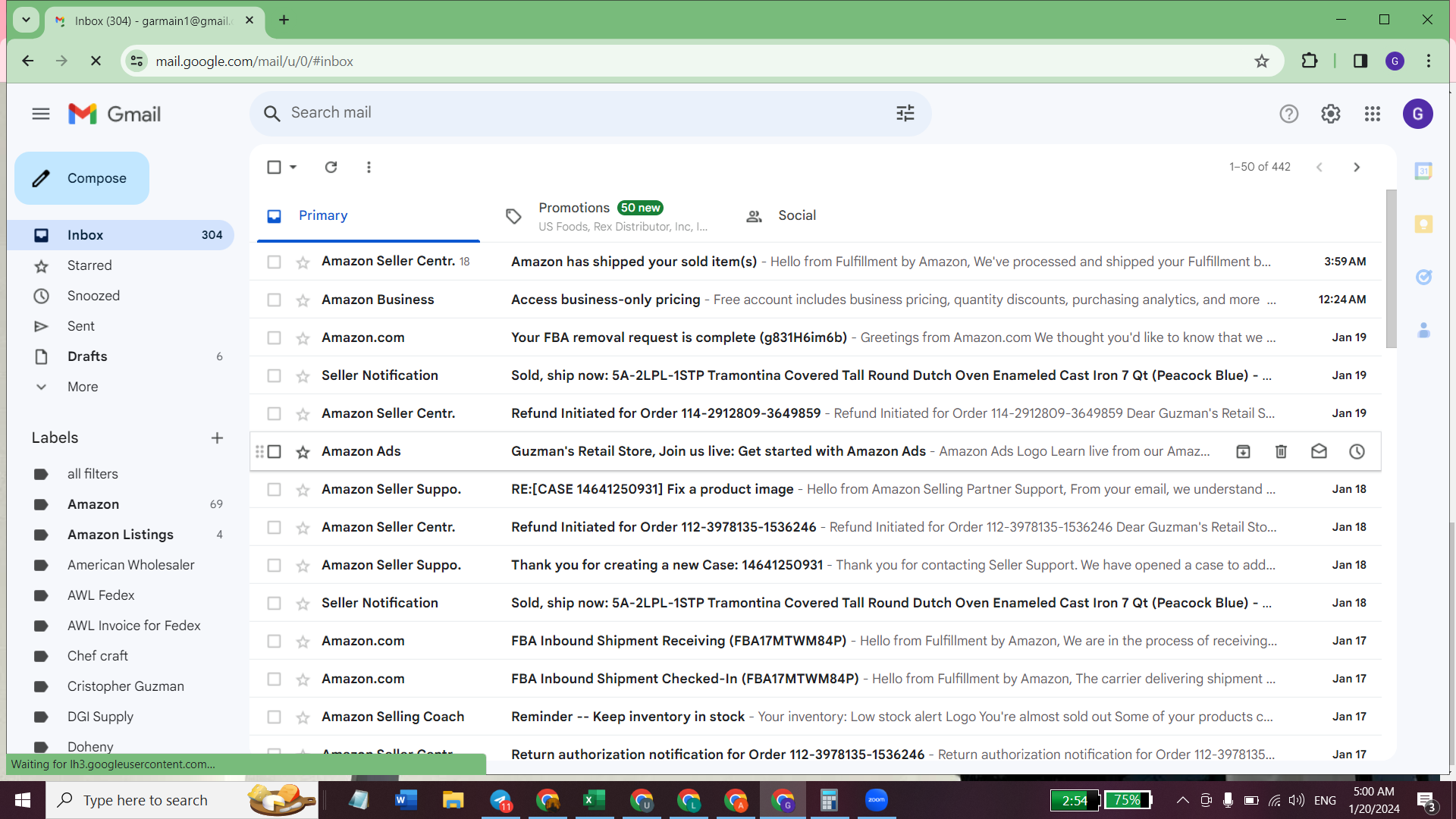
Task: Switch to the Promotions tab
Action: click(607, 216)
